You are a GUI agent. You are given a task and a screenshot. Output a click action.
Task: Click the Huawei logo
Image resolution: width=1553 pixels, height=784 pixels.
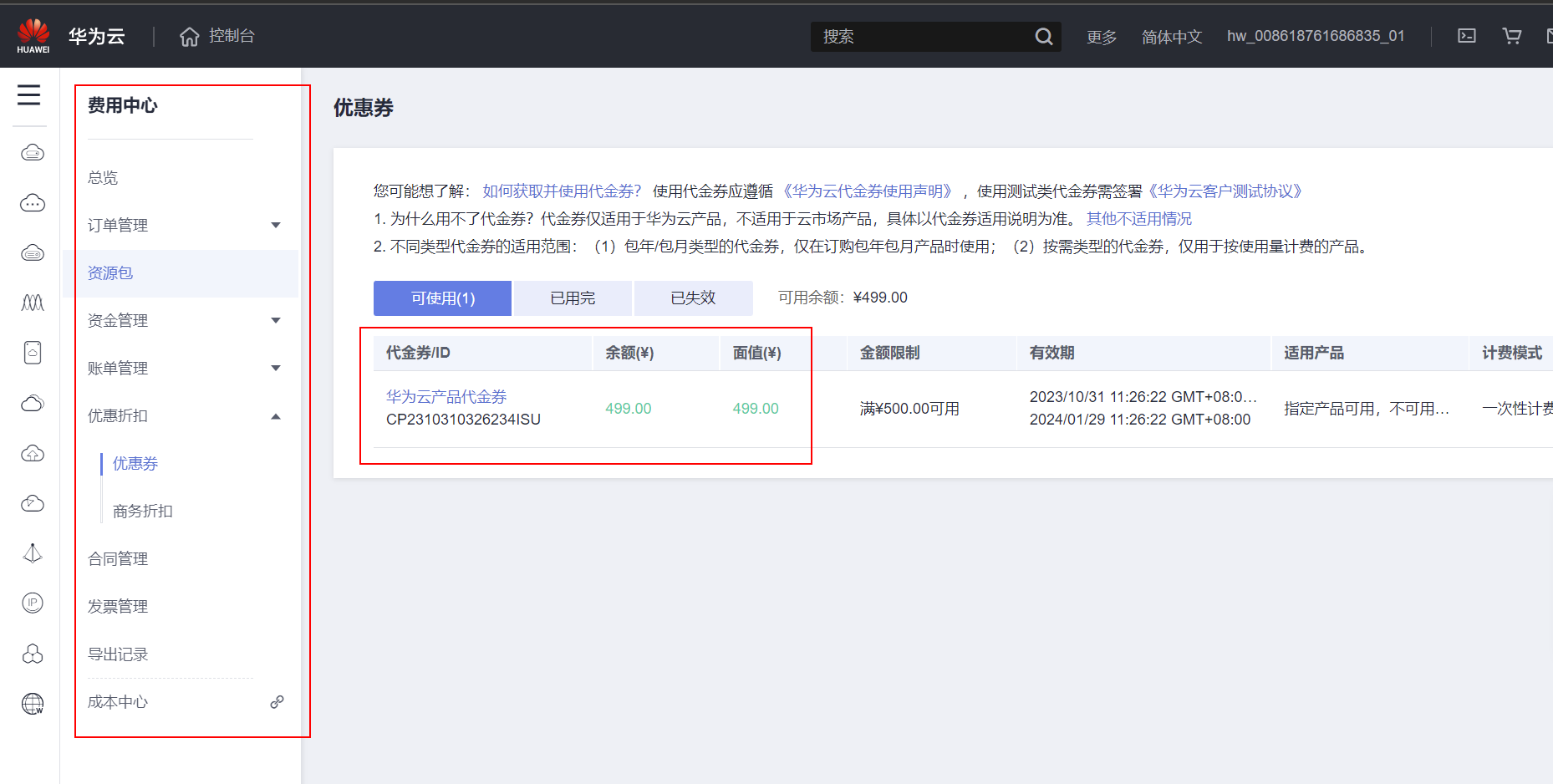(x=33, y=36)
